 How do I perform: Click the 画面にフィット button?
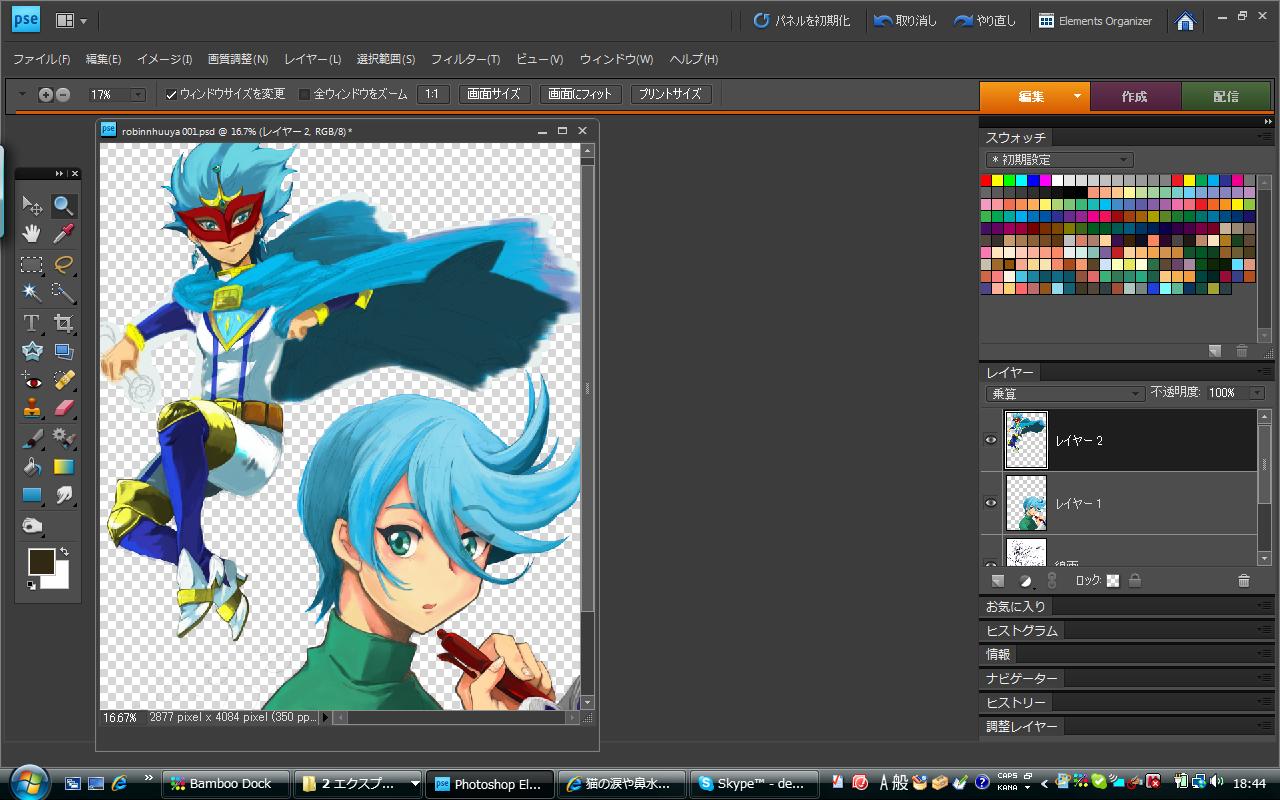581,94
